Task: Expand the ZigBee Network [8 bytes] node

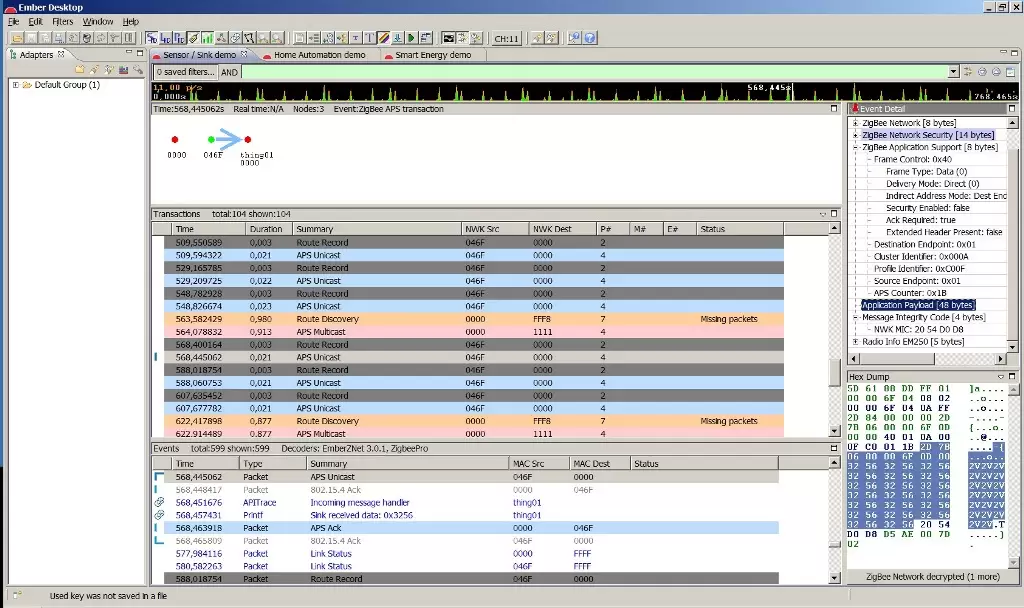Action: 855,123
